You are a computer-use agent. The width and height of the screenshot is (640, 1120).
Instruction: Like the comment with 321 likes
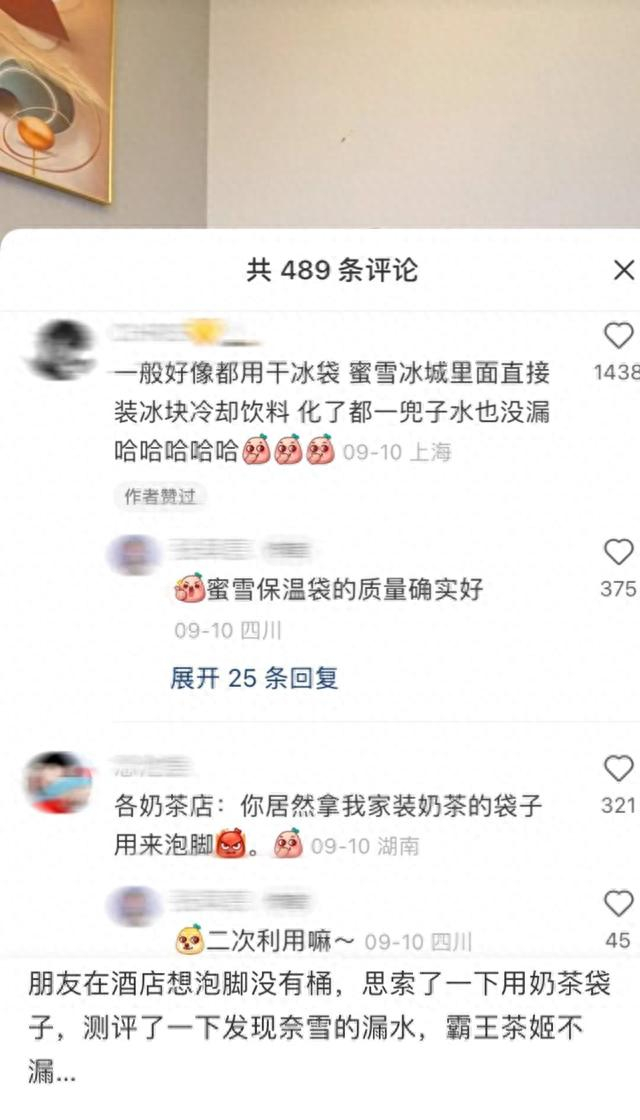tap(619, 769)
